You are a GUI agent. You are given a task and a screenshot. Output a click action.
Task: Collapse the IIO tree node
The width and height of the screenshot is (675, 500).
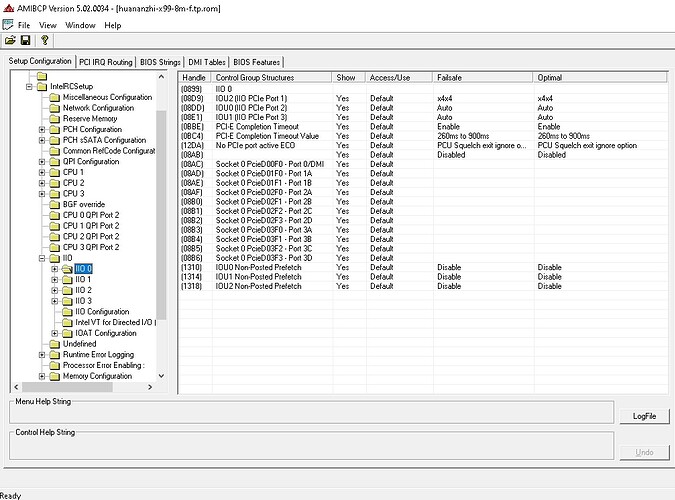[42, 258]
